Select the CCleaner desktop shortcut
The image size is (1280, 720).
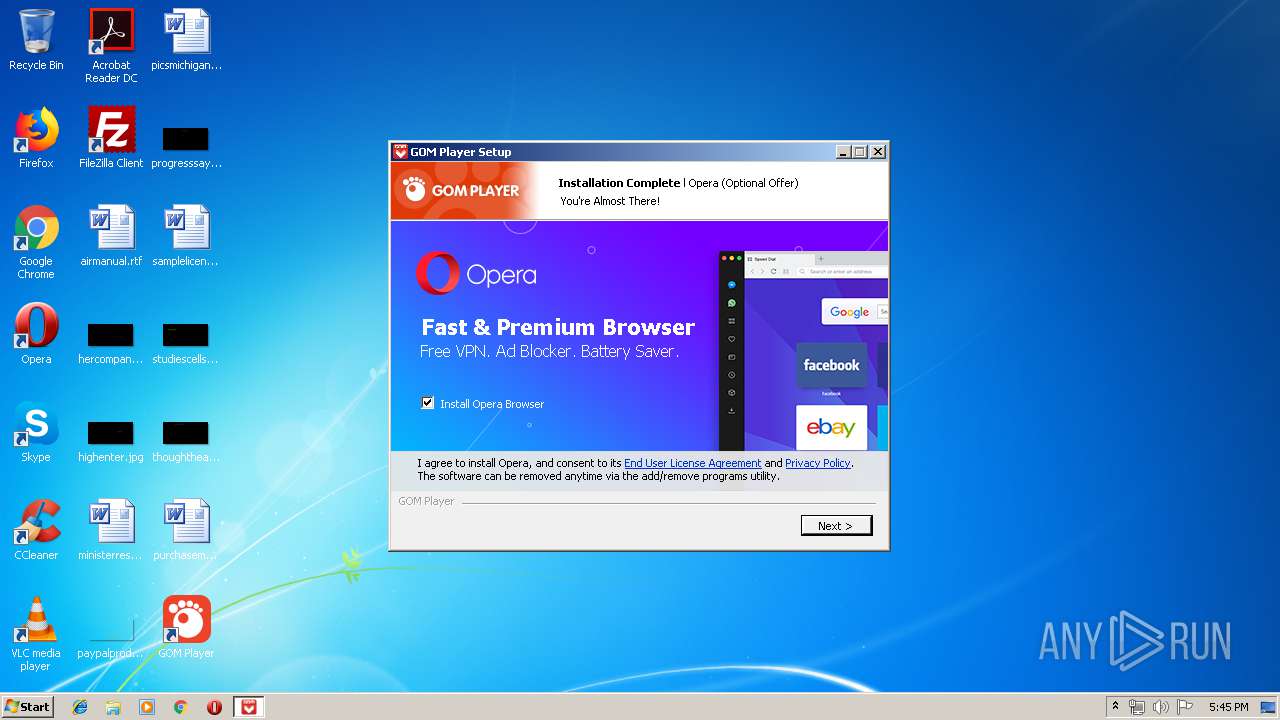pyautogui.click(x=36, y=530)
